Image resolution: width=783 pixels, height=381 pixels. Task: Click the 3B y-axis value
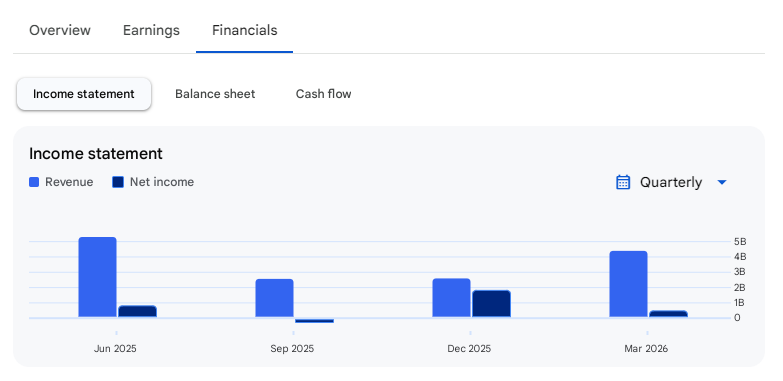(x=740, y=272)
